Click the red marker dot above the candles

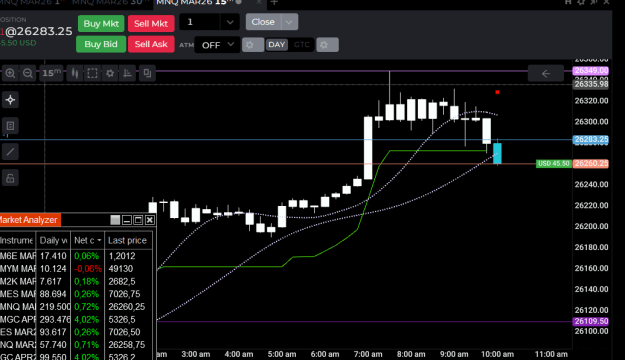coord(497,92)
